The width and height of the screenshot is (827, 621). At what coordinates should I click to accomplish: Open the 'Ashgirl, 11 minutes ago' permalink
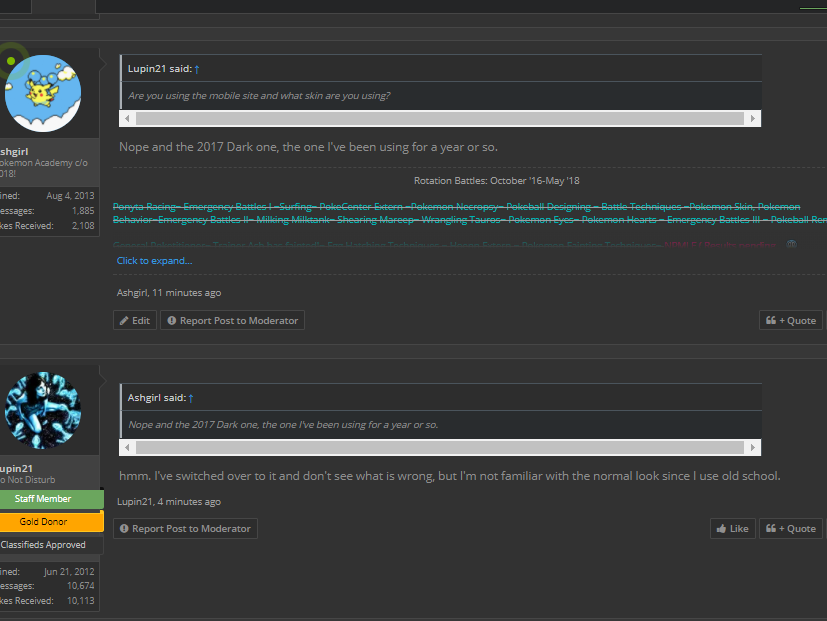169,293
